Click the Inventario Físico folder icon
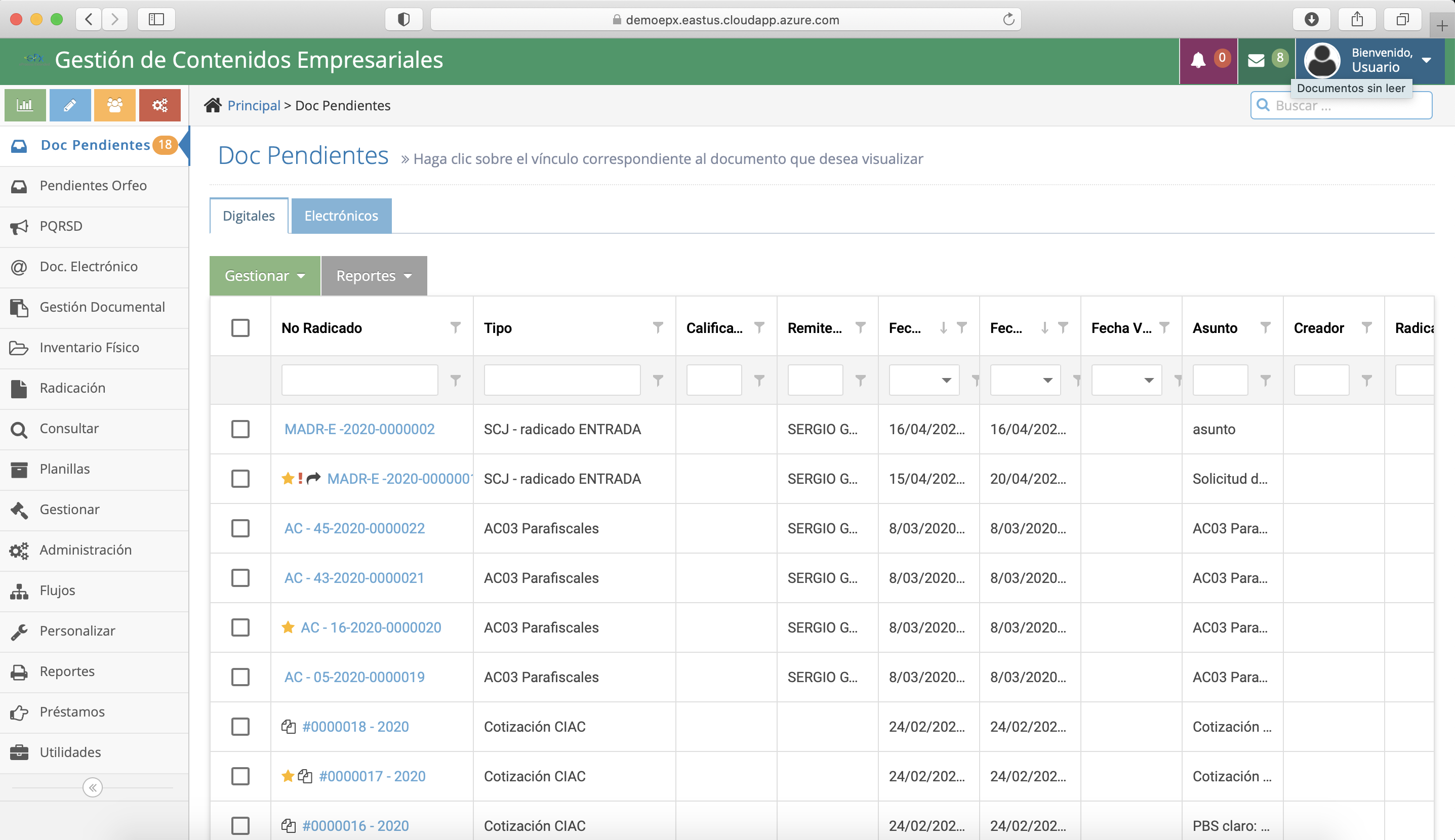Screen dimensions: 1455x840 (19, 348)
